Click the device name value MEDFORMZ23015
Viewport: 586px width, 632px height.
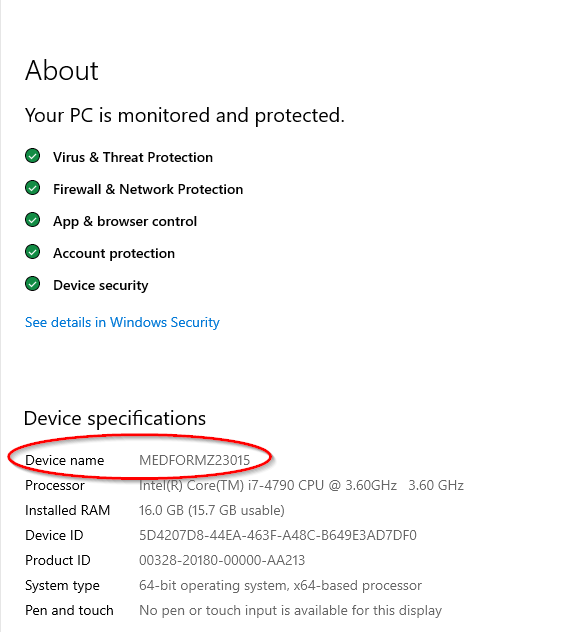pyautogui.click(x=194, y=460)
